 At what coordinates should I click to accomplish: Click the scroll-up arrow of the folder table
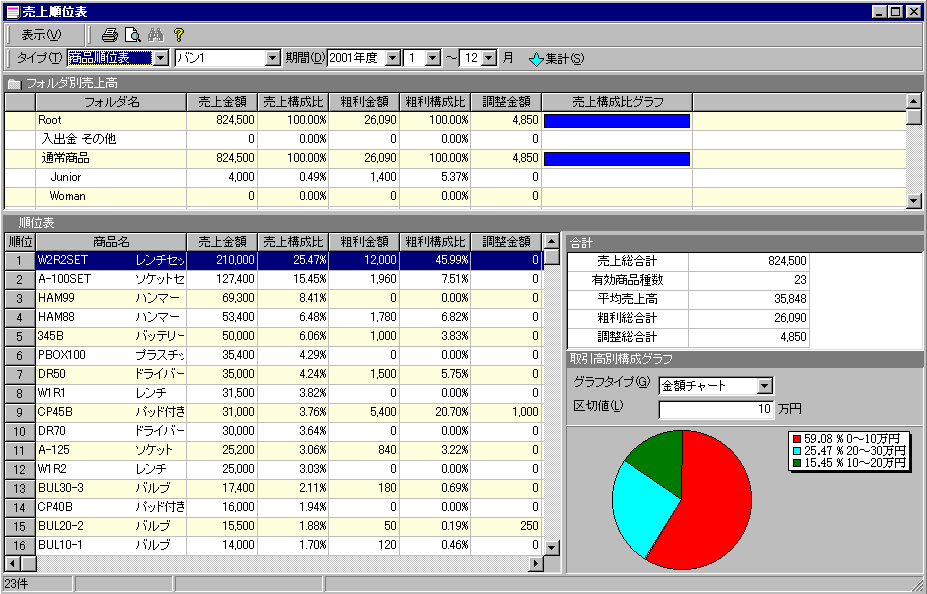coord(913,102)
